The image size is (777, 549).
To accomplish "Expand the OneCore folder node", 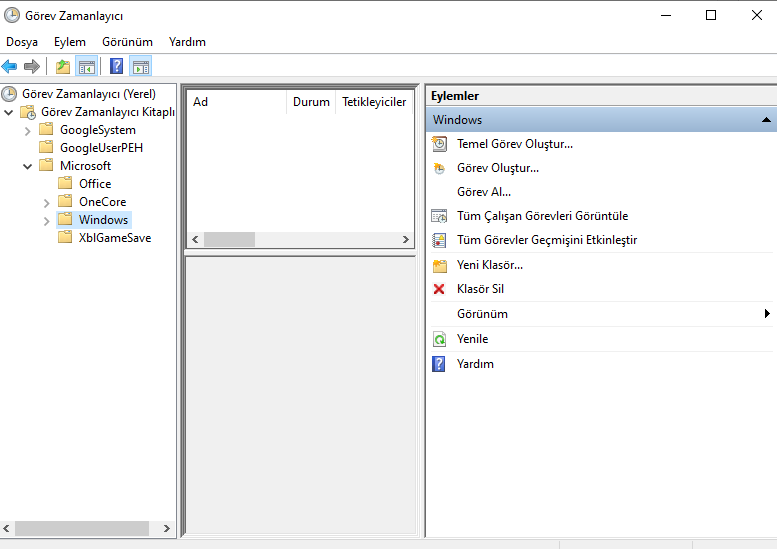I will [x=47, y=202].
